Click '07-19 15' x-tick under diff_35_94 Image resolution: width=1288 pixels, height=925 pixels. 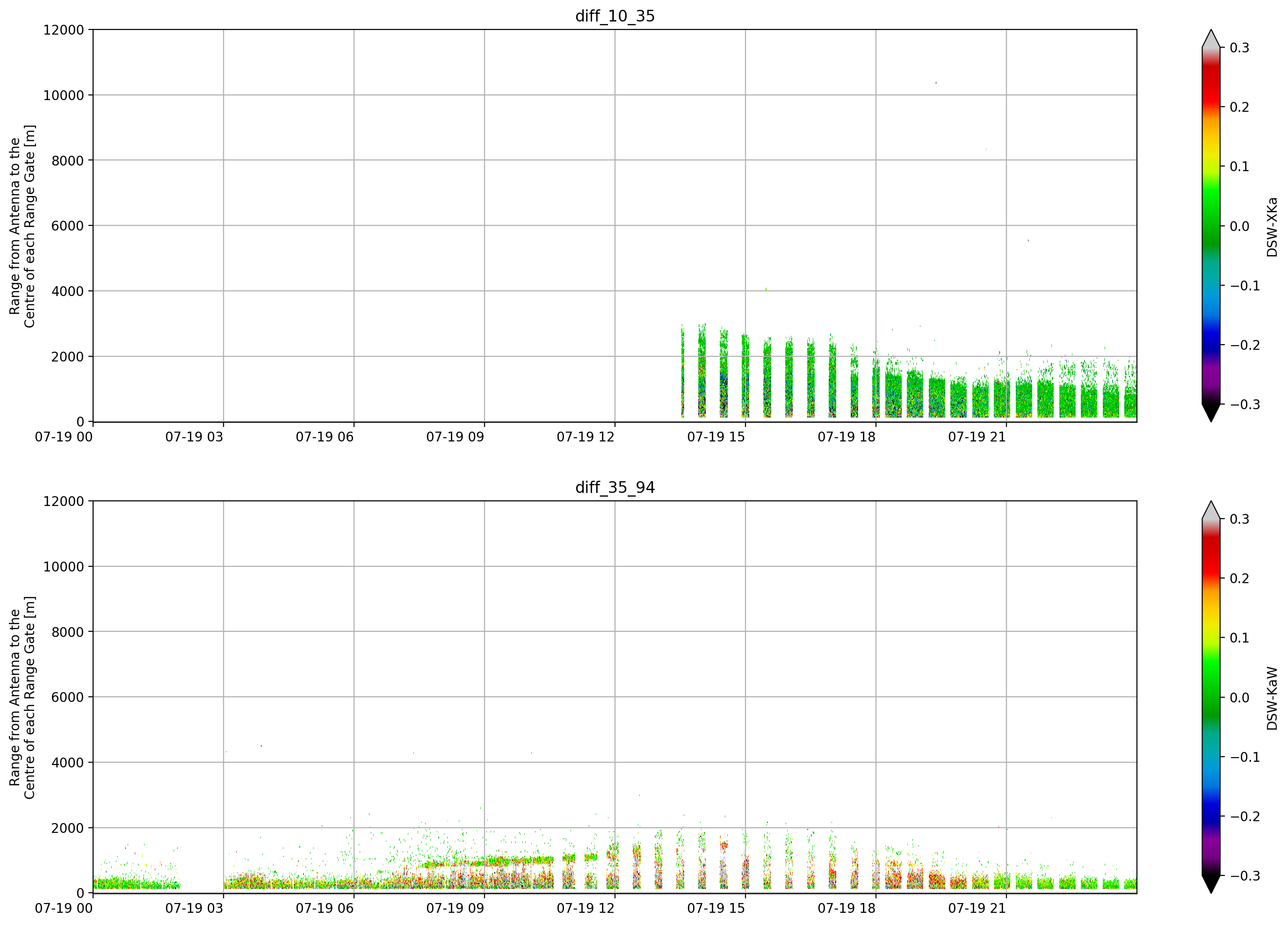[x=716, y=908]
